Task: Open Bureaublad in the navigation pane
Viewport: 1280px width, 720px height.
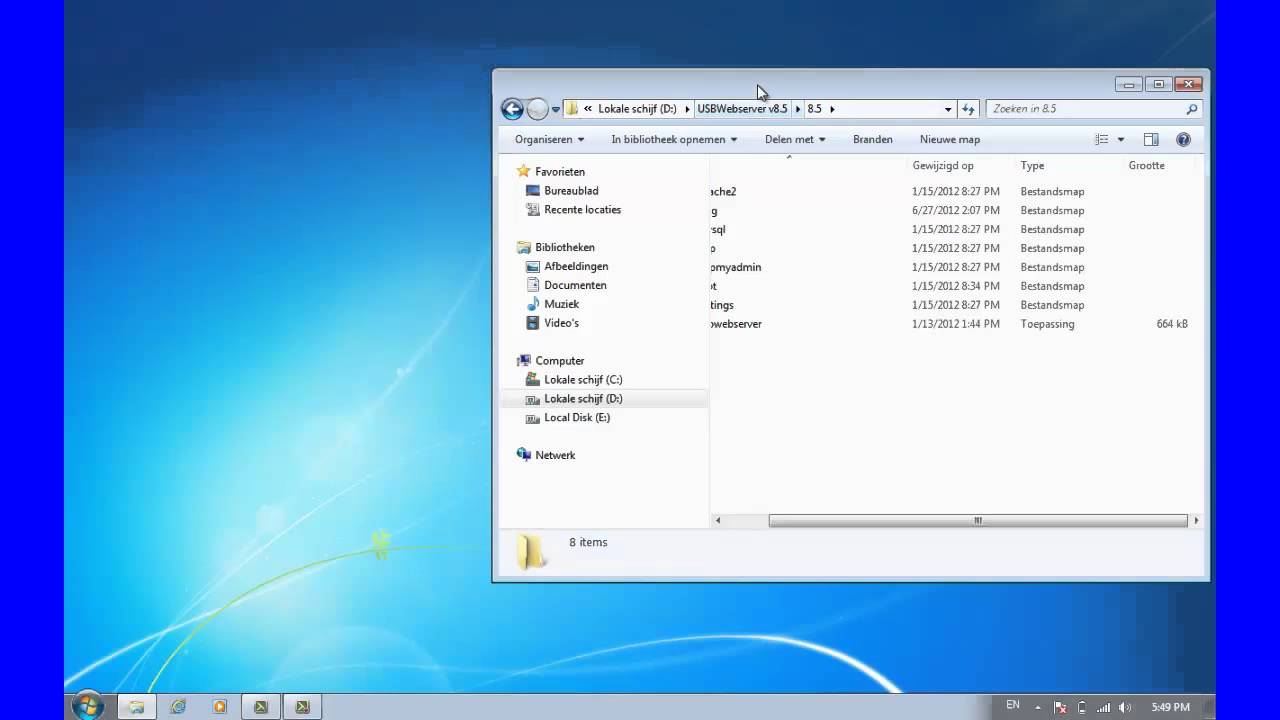Action: [x=571, y=191]
